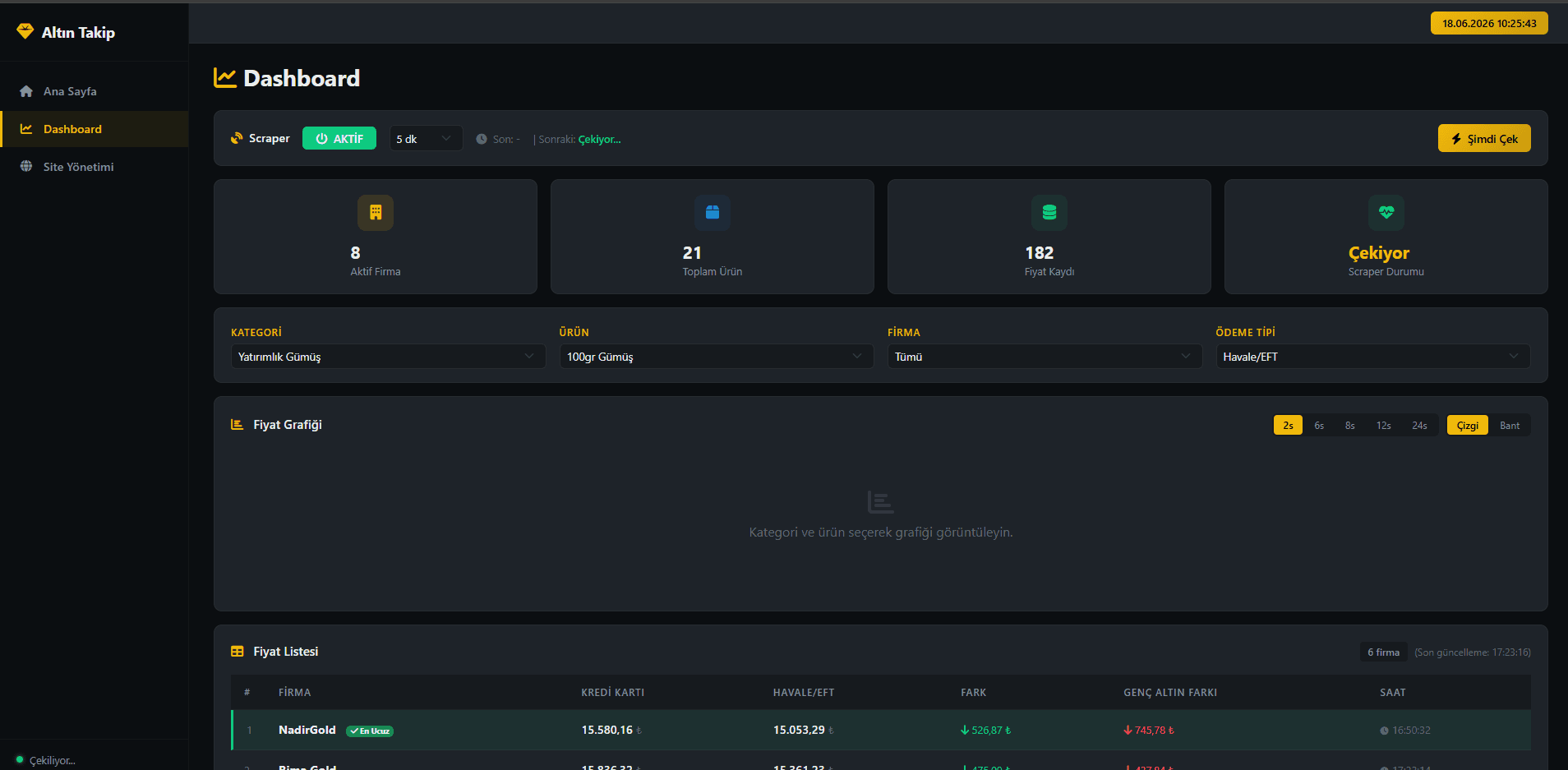Click the Toplam Ürün box icon
This screenshot has height=770, width=1568.
click(x=713, y=212)
